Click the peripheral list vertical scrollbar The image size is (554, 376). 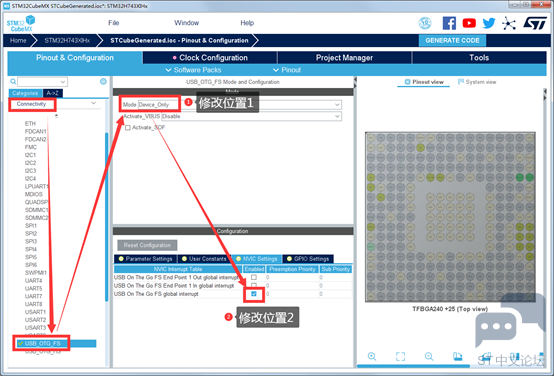click(x=107, y=217)
